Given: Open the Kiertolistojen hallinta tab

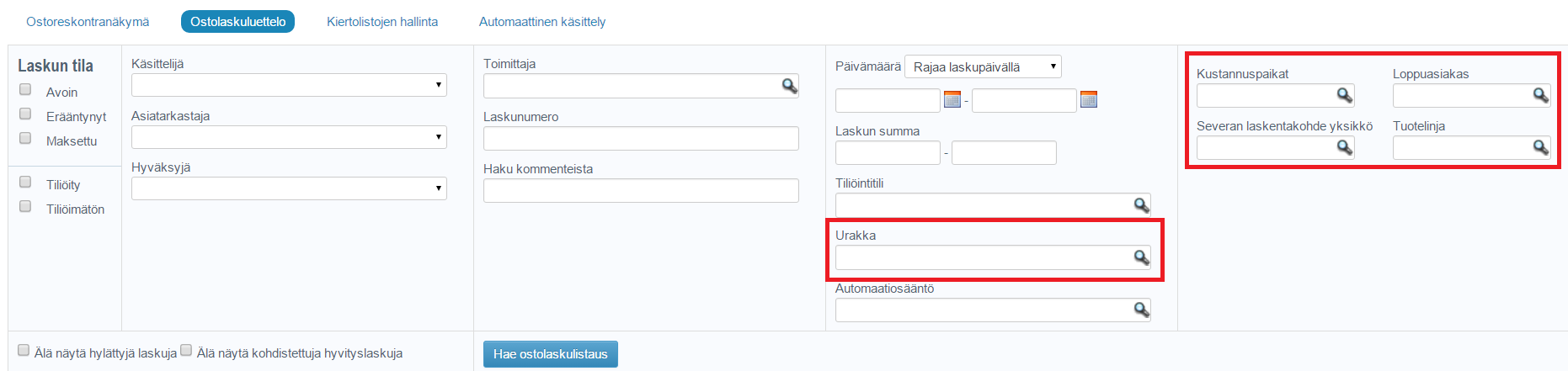Looking at the screenshot, I should pyautogui.click(x=382, y=22).
